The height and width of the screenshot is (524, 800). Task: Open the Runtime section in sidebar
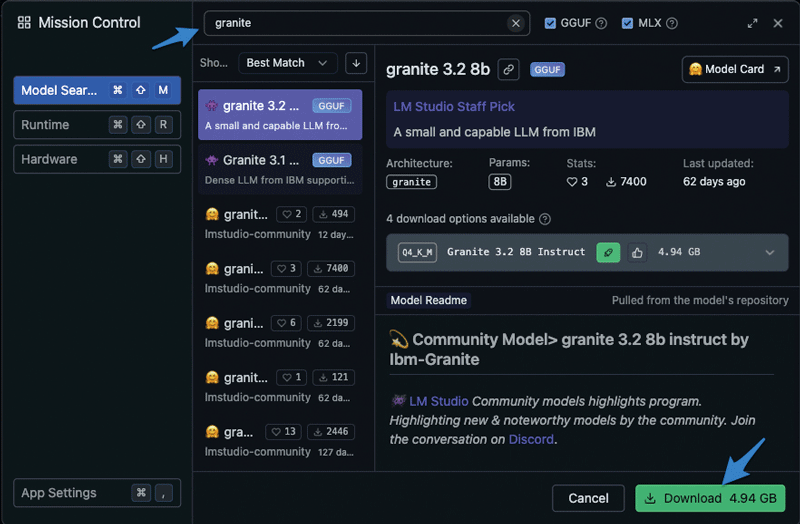(x=97, y=125)
